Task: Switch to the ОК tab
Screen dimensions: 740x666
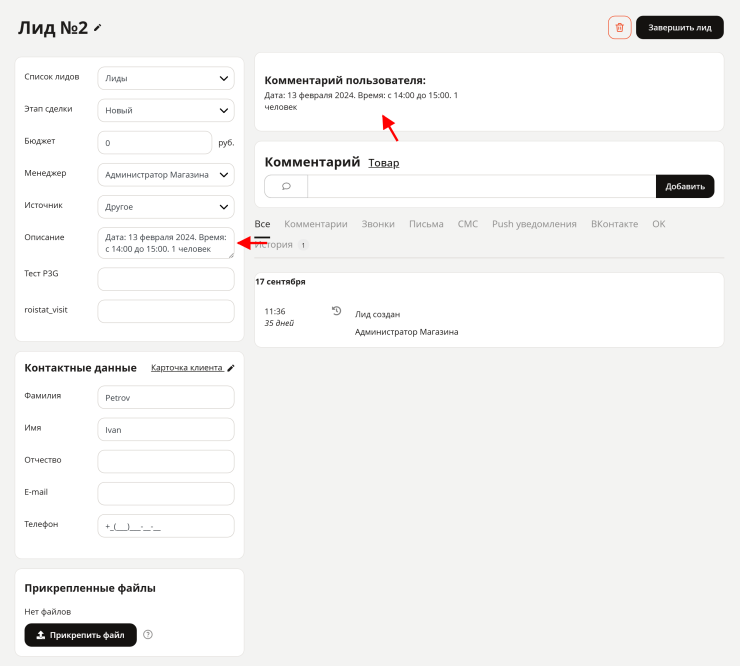Action: [659, 224]
